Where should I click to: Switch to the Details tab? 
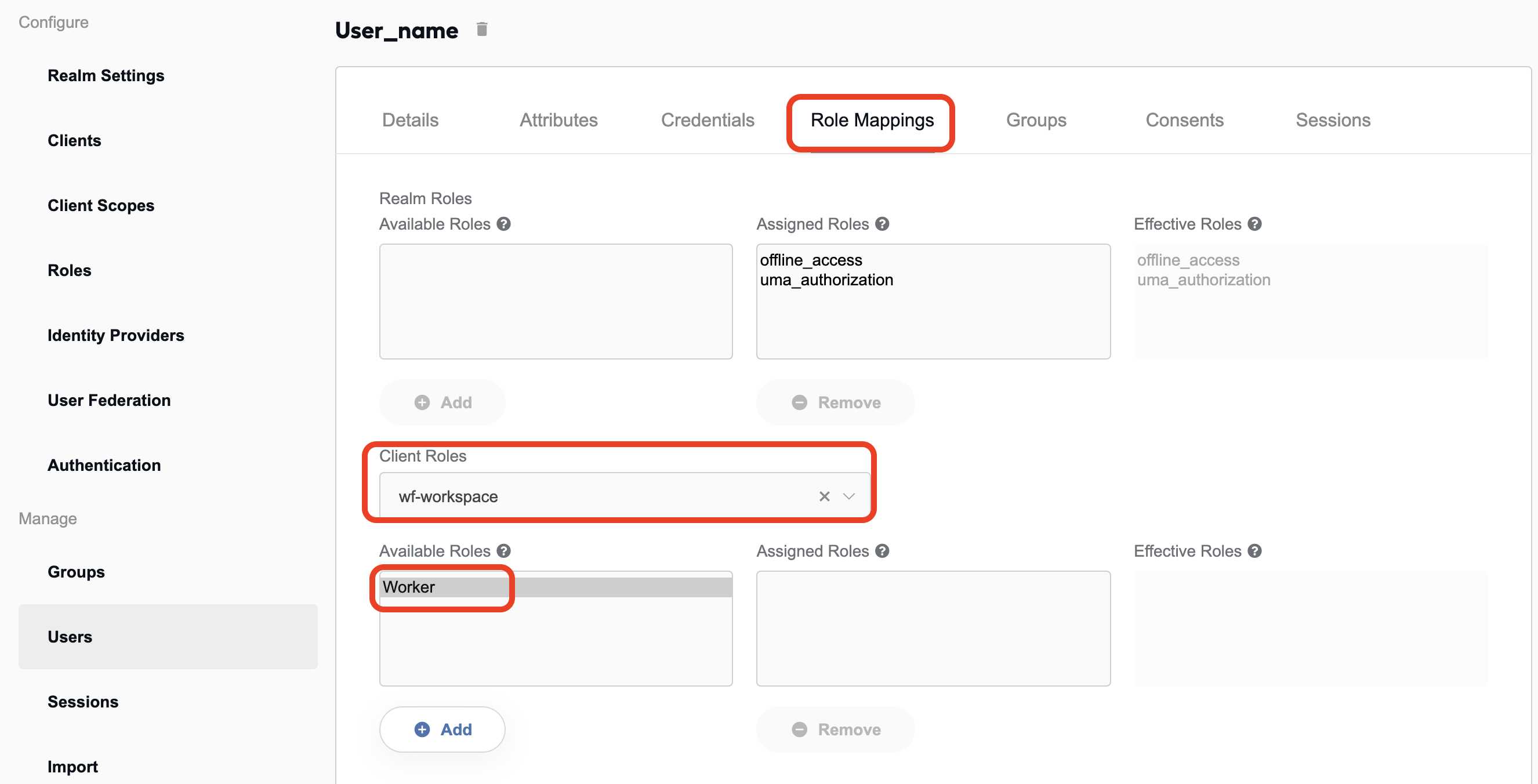click(410, 120)
